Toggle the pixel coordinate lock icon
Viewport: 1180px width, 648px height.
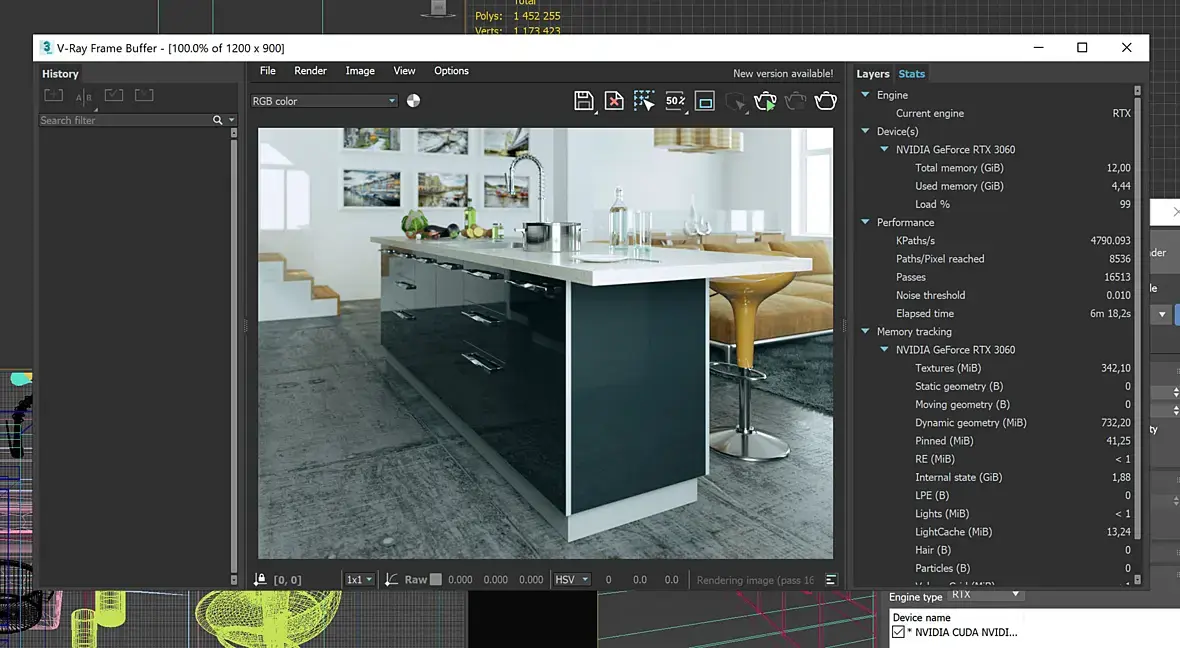(260, 579)
